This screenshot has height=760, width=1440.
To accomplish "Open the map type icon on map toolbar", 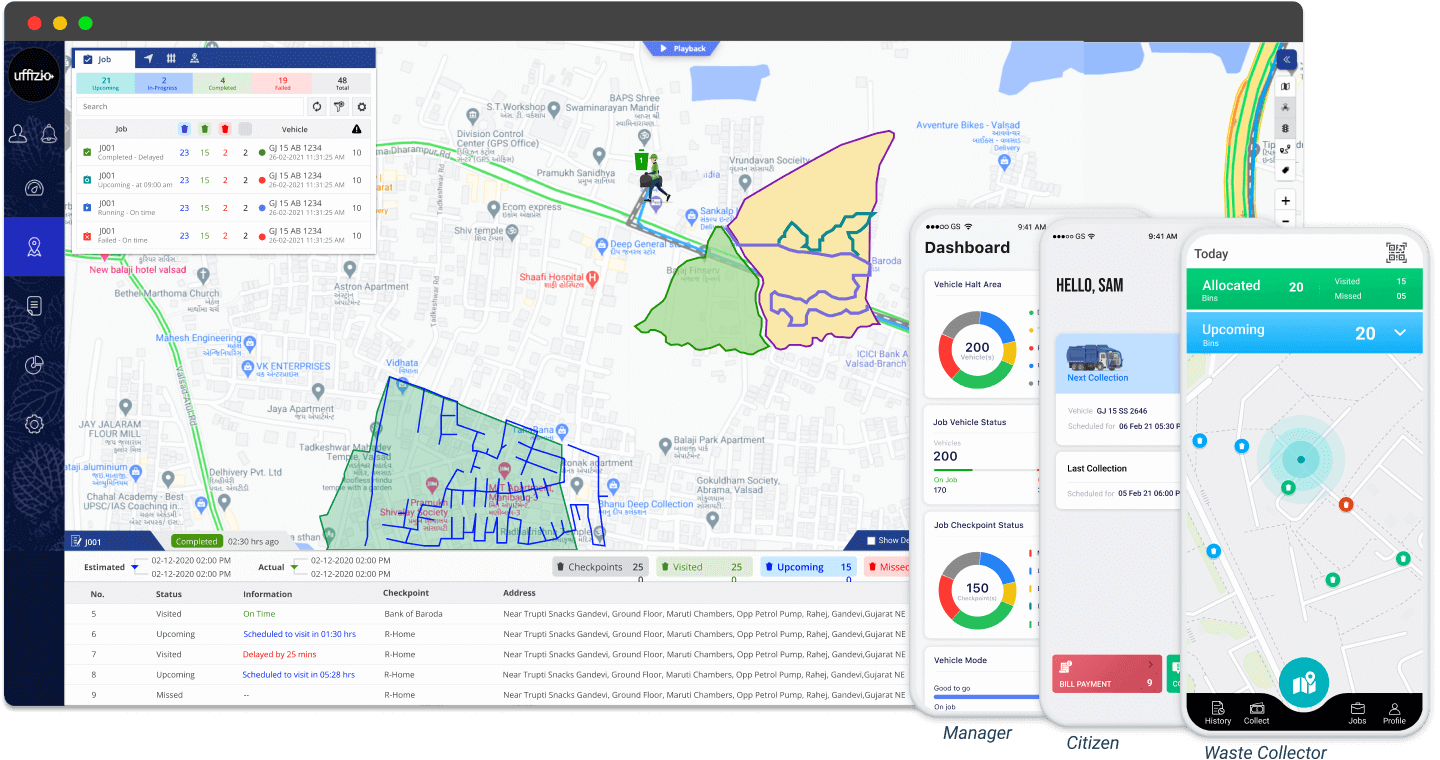I will coord(1286,86).
